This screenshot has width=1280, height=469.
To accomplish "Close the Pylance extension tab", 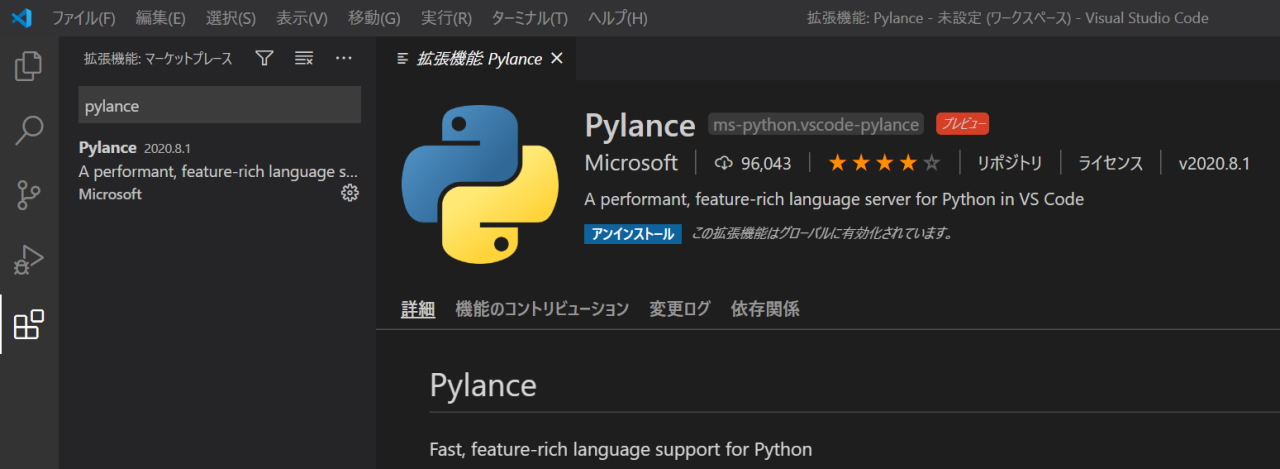I will pyautogui.click(x=557, y=59).
